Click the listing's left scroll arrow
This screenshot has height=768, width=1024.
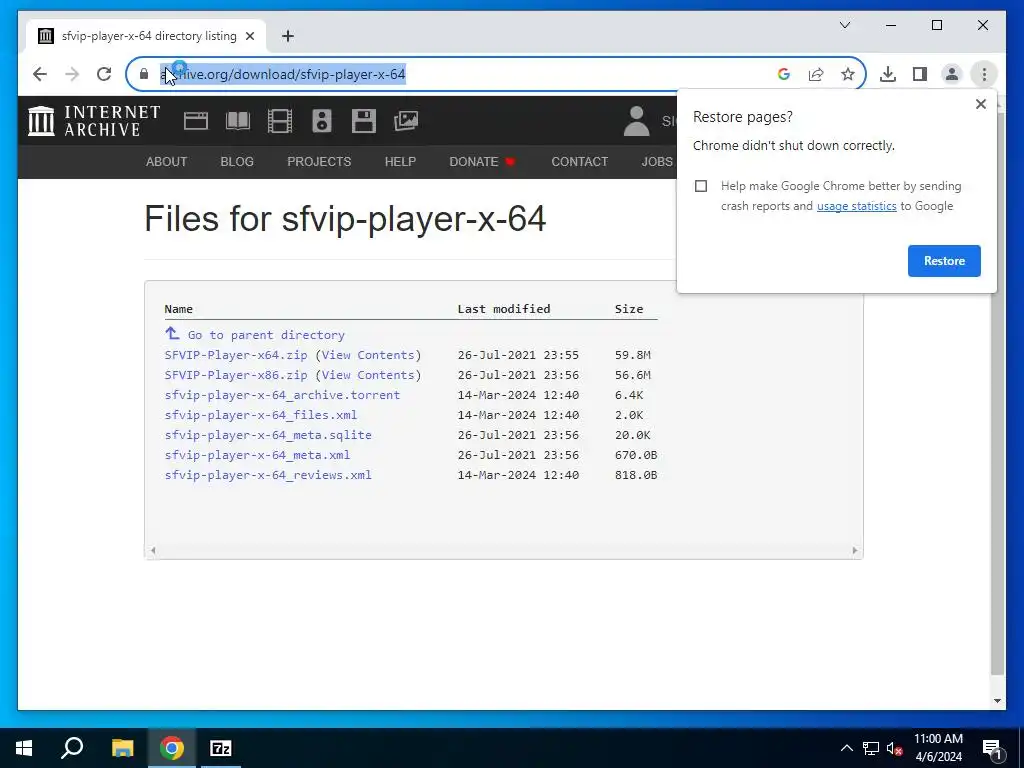tap(153, 551)
